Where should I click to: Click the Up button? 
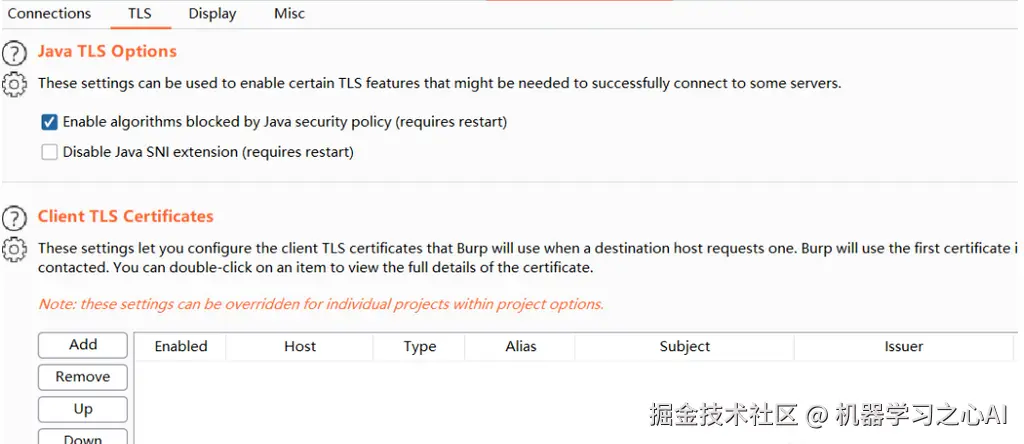[83, 409]
